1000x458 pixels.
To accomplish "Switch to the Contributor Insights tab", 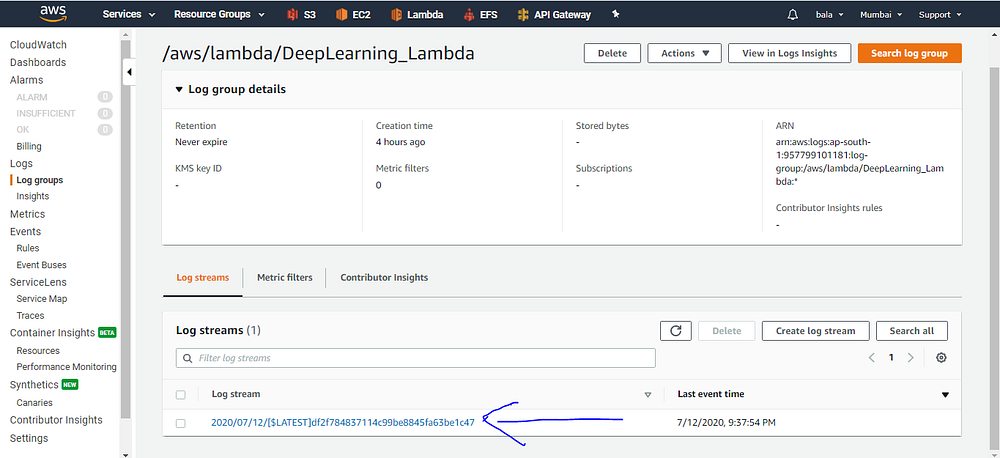I will (x=384, y=277).
